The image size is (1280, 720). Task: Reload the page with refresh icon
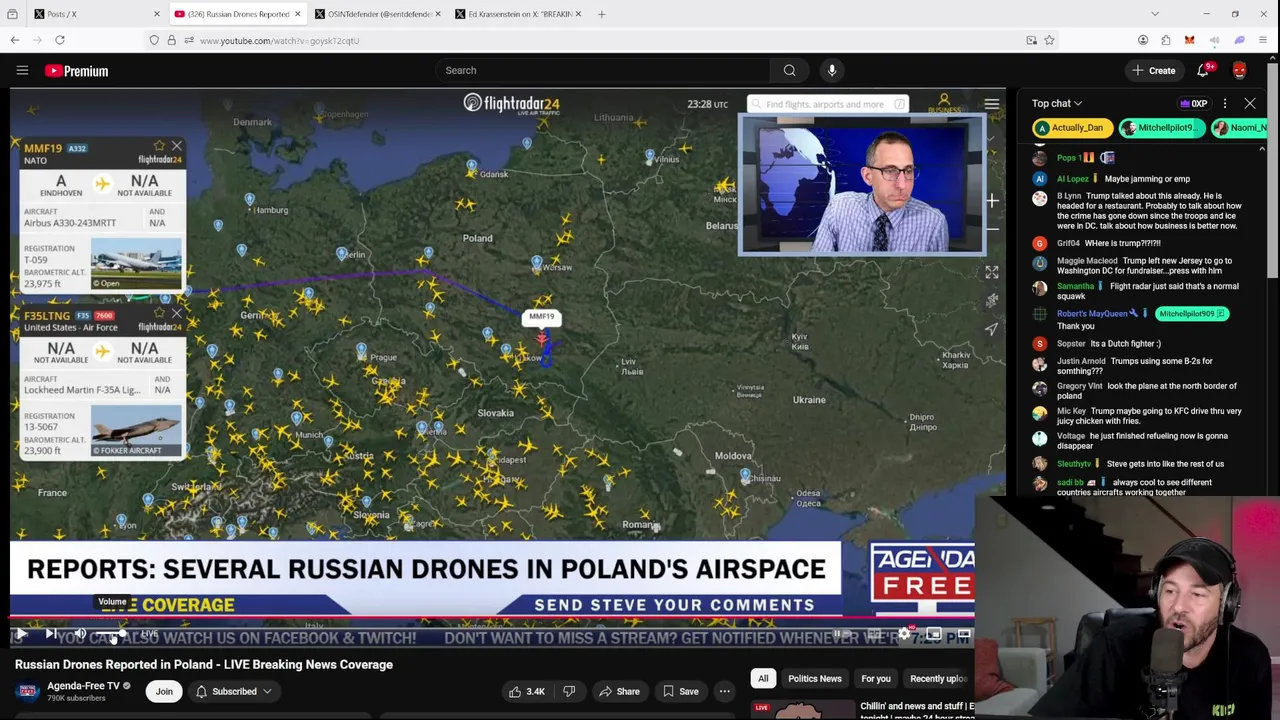pyautogui.click(x=60, y=40)
